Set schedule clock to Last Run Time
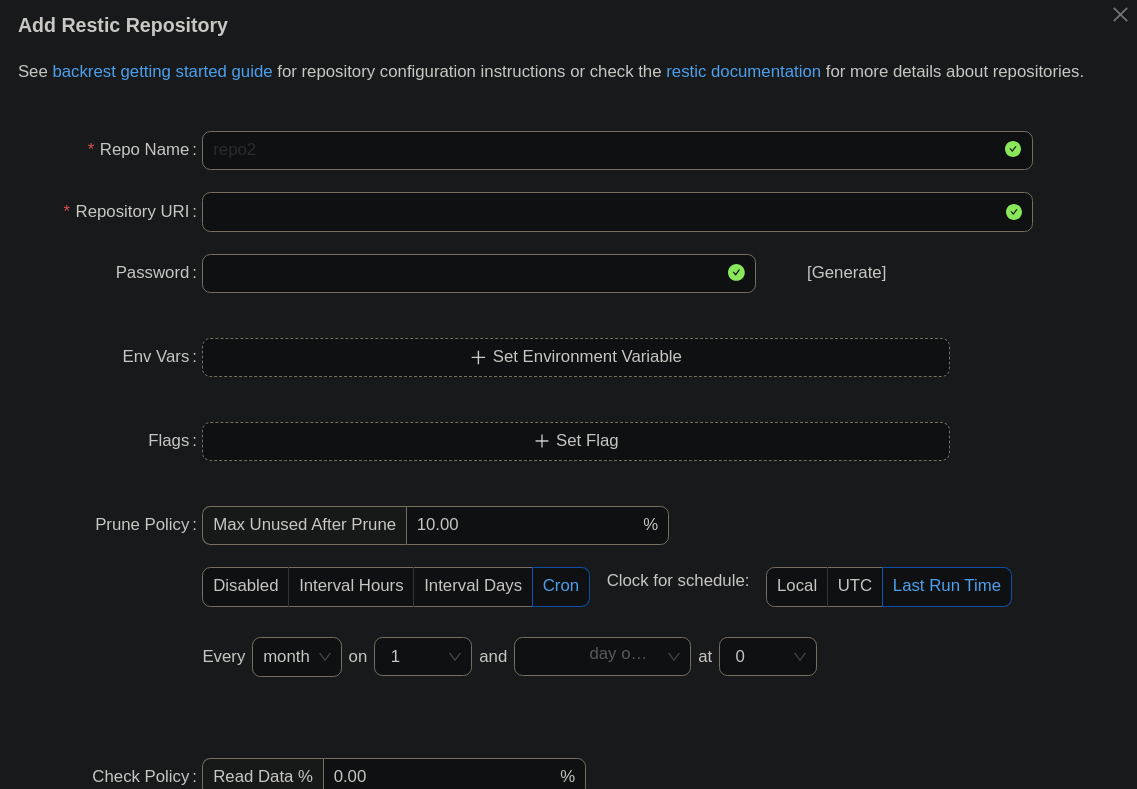1137x789 pixels. click(946, 587)
